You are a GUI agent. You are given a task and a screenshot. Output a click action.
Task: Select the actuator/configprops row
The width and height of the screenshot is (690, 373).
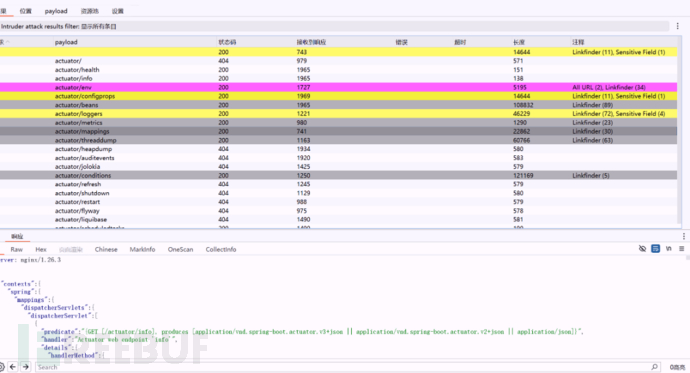click(x=338, y=96)
